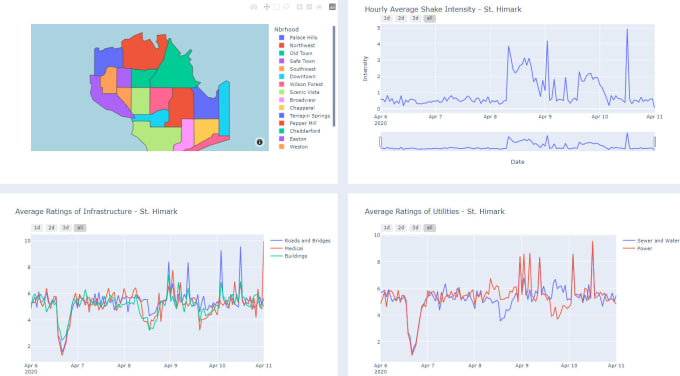Image resolution: width=680 pixels, height=376 pixels.
Task: Click right handle of Shake Intensity range slider
Action: coord(654,142)
